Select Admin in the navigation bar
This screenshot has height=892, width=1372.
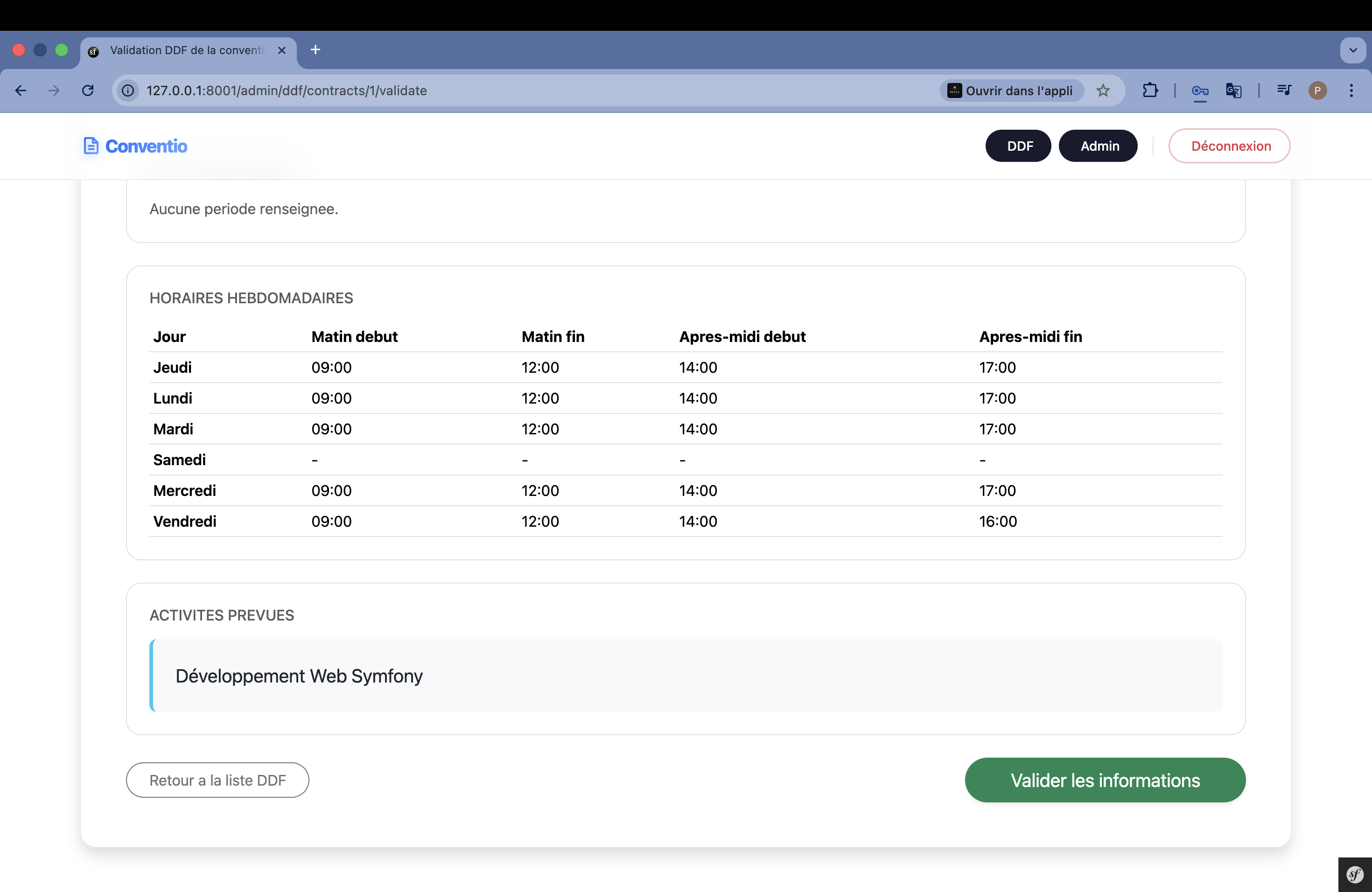pyautogui.click(x=1098, y=146)
